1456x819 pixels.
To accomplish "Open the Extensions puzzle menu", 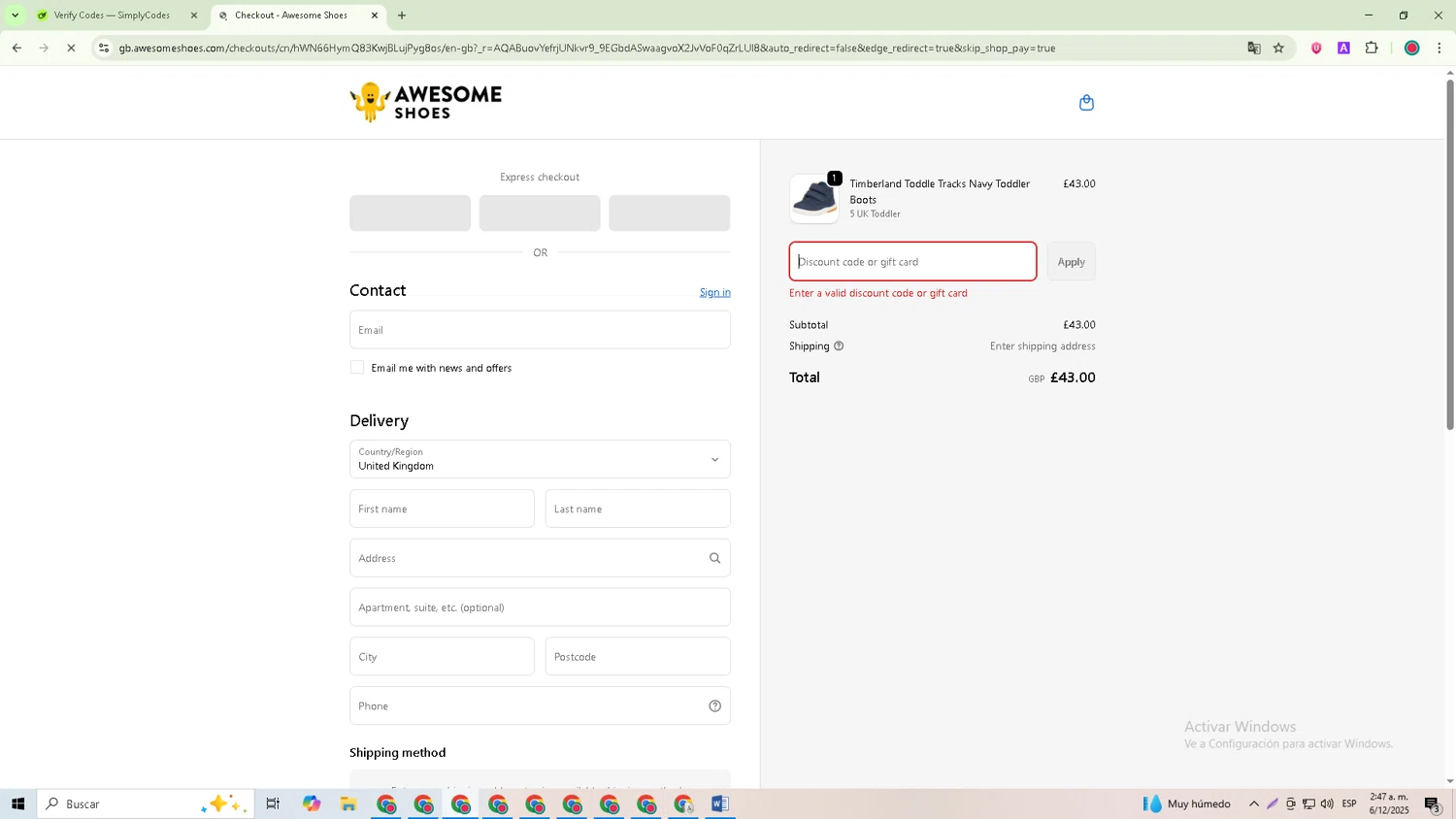I will pyautogui.click(x=1372, y=48).
